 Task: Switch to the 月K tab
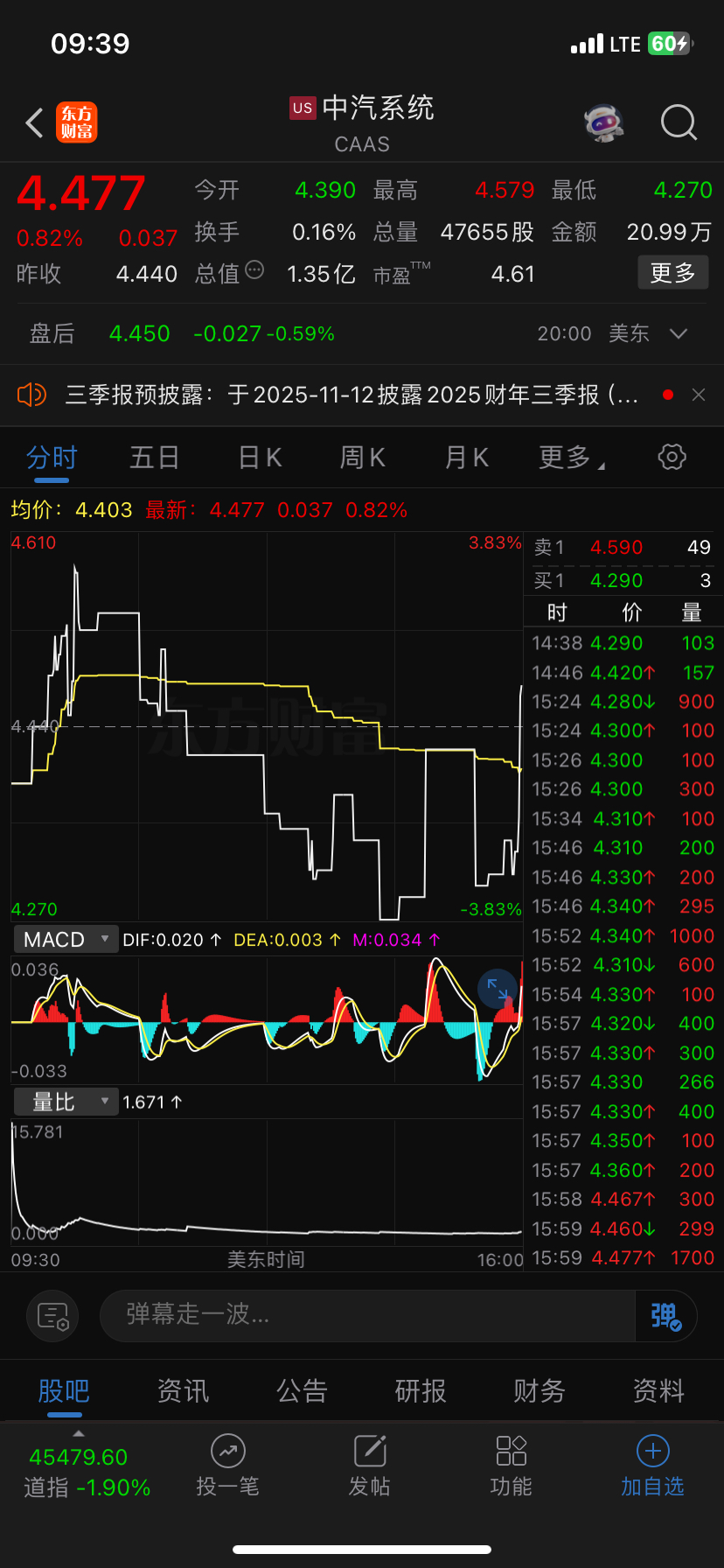click(x=467, y=457)
